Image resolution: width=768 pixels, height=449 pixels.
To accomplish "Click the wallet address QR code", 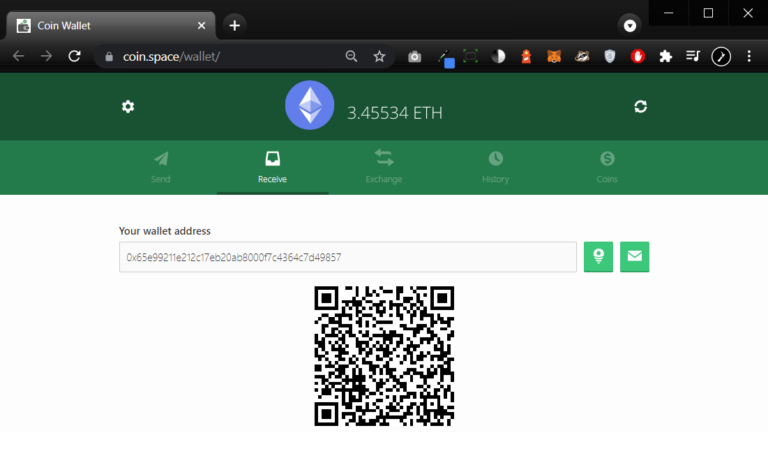I will pyautogui.click(x=384, y=356).
